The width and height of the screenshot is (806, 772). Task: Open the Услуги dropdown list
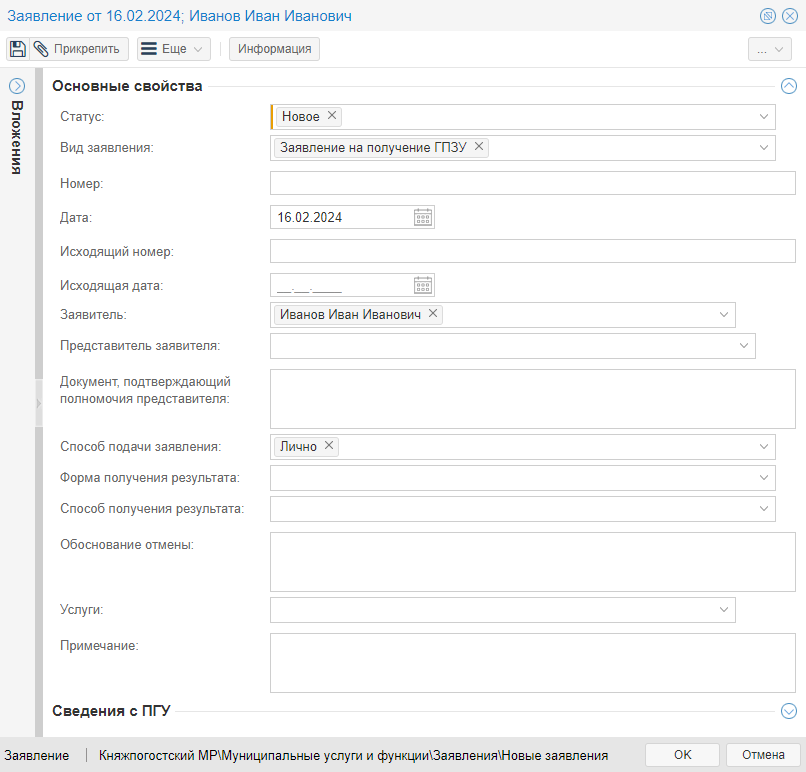pos(724,609)
